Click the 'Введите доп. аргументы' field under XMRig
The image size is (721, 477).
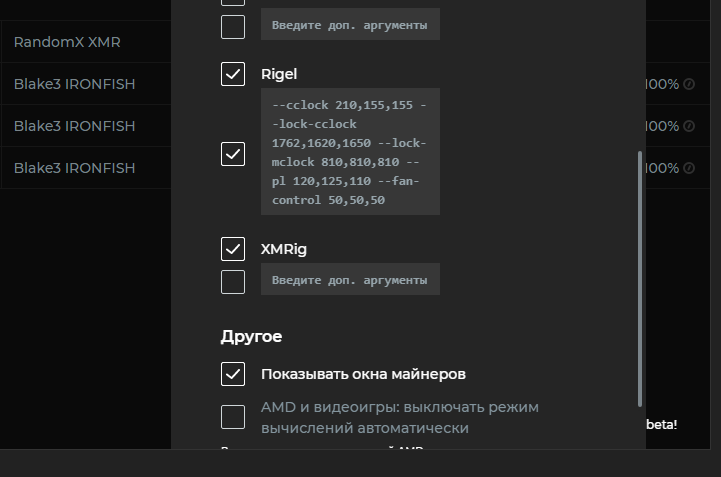tap(350, 279)
